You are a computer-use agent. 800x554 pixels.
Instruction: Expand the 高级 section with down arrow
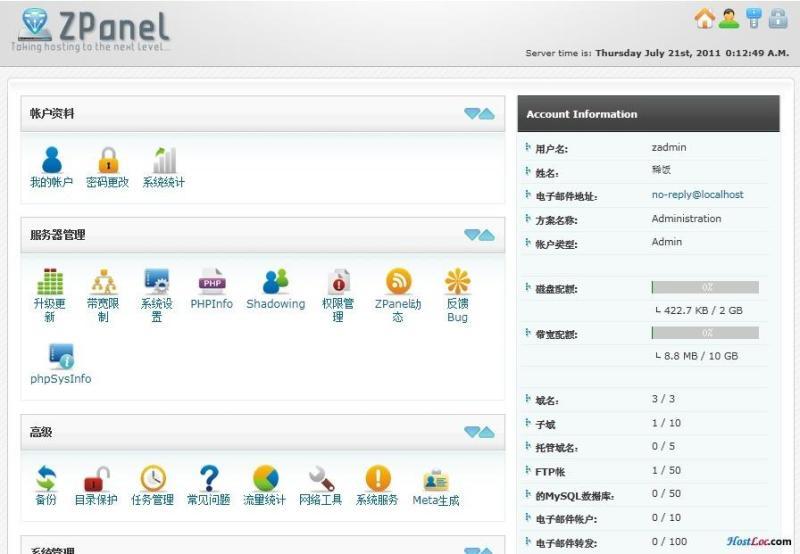click(x=472, y=432)
